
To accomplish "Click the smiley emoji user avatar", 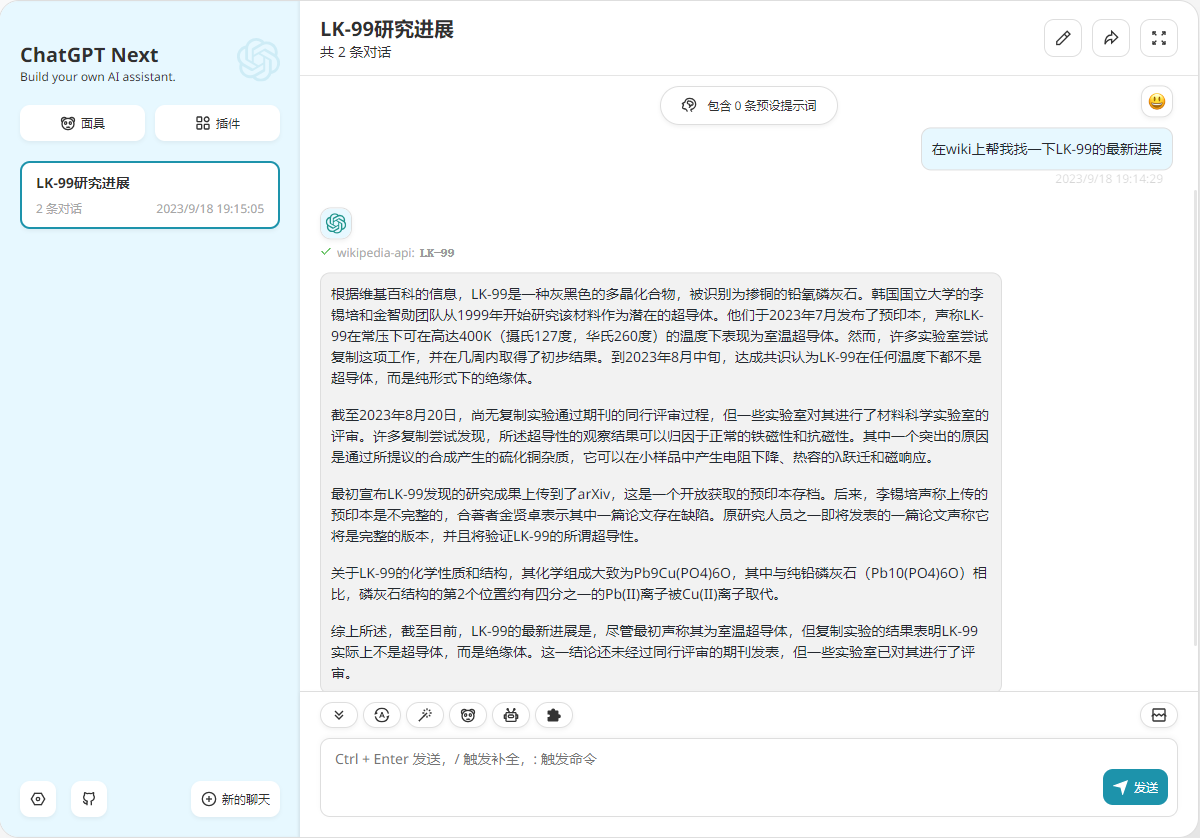I will tap(1156, 101).
